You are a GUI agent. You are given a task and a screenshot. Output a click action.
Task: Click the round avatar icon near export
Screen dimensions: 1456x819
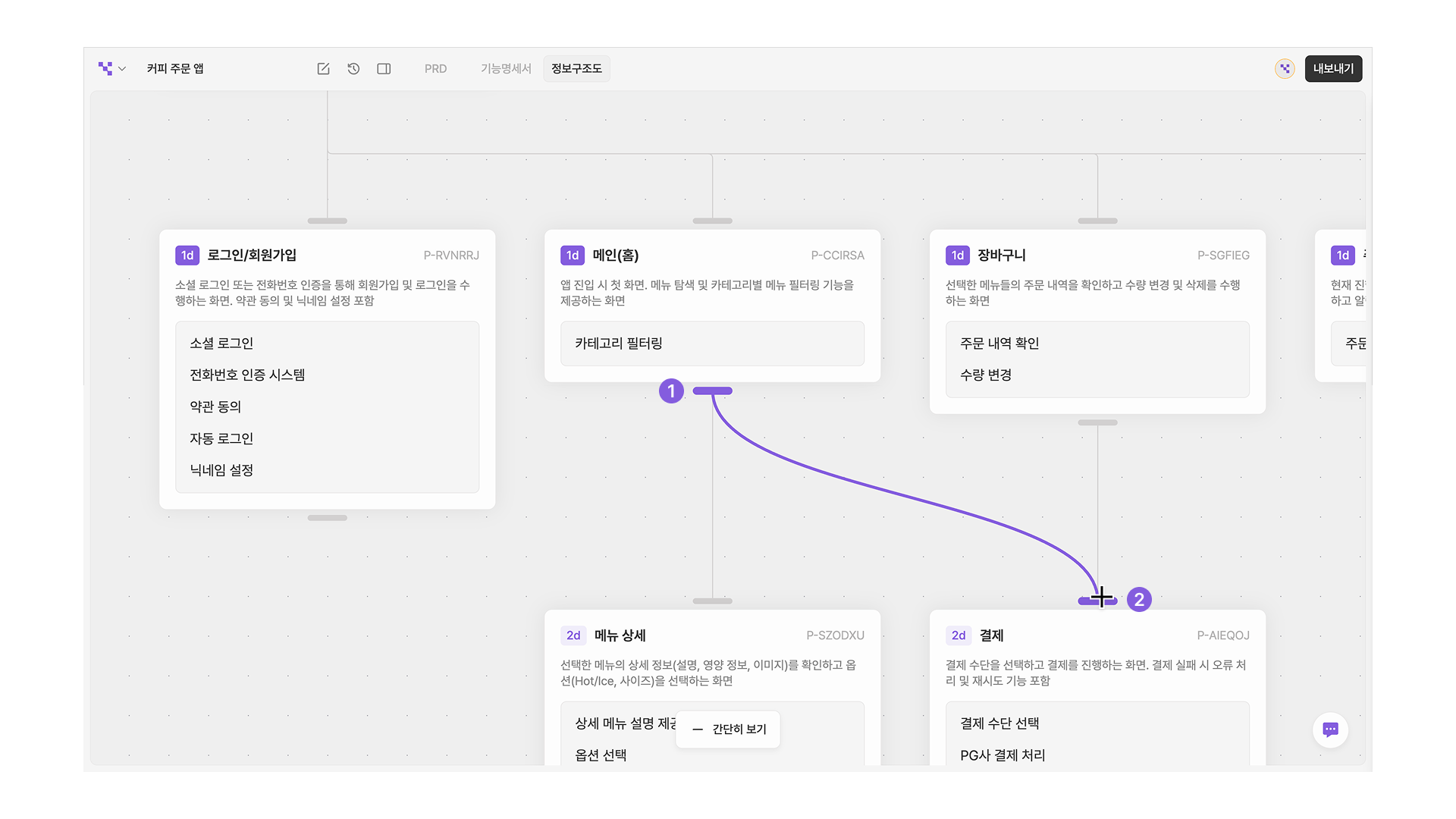pos(1285,69)
